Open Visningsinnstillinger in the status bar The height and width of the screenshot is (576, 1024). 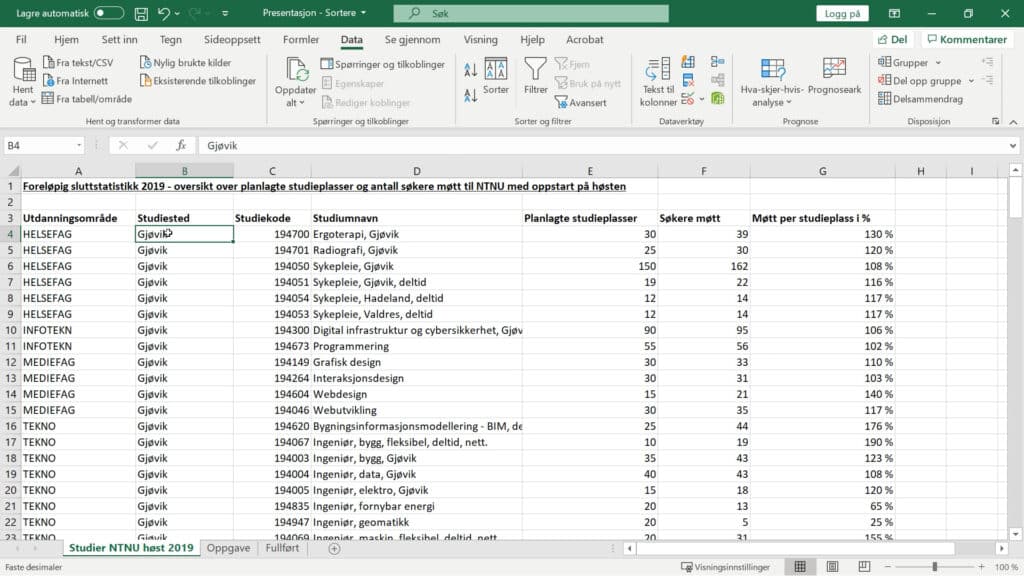726,567
